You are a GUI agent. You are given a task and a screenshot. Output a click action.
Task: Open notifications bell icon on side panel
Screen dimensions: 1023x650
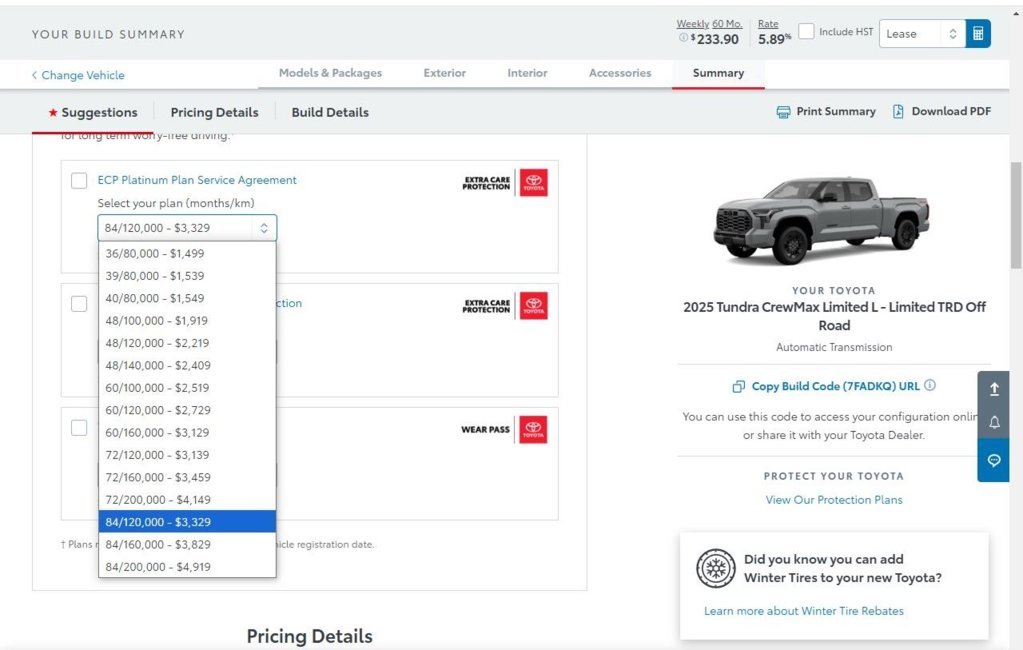click(994, 422)
